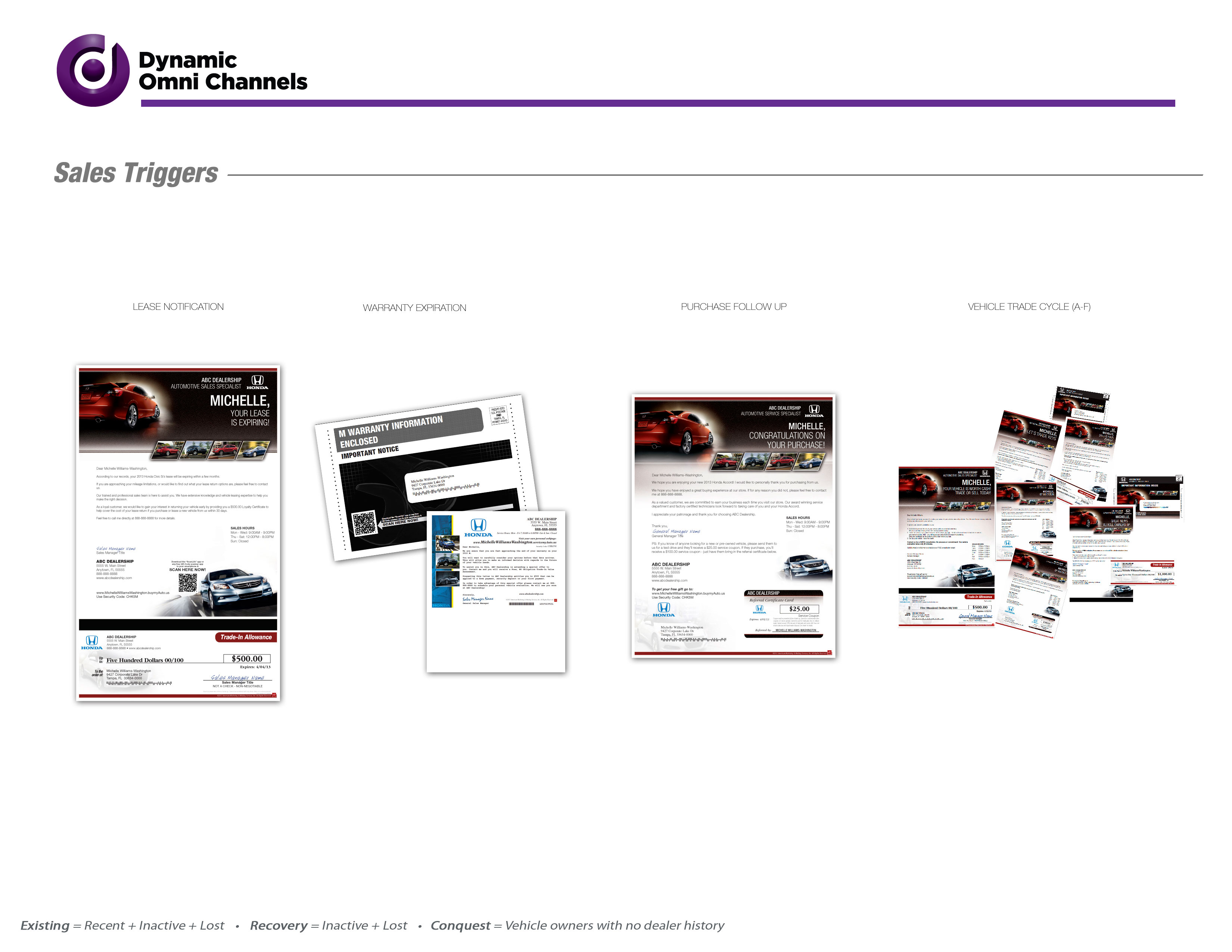The width and height of the screenshot is (1232, 952).
Task: Click the QR code on lease notification letter
Action: pyautogui.click(x=188, y=583)
